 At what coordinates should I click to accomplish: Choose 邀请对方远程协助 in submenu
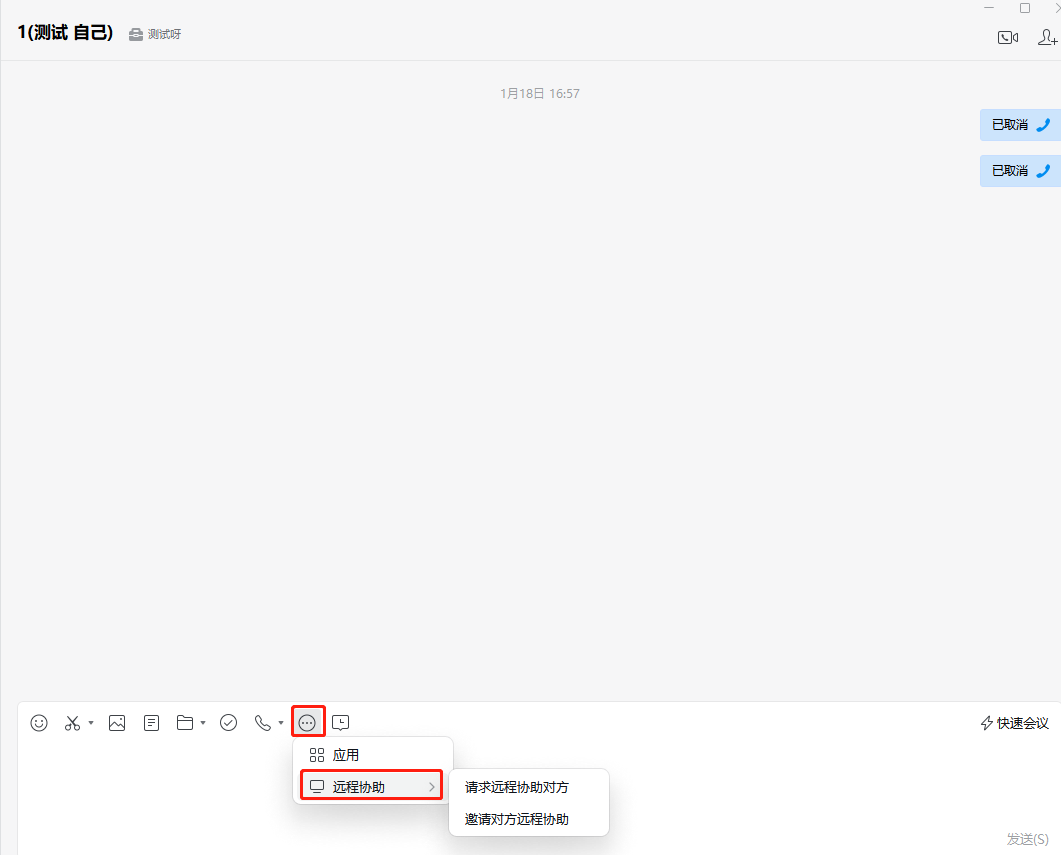point(517,819)
